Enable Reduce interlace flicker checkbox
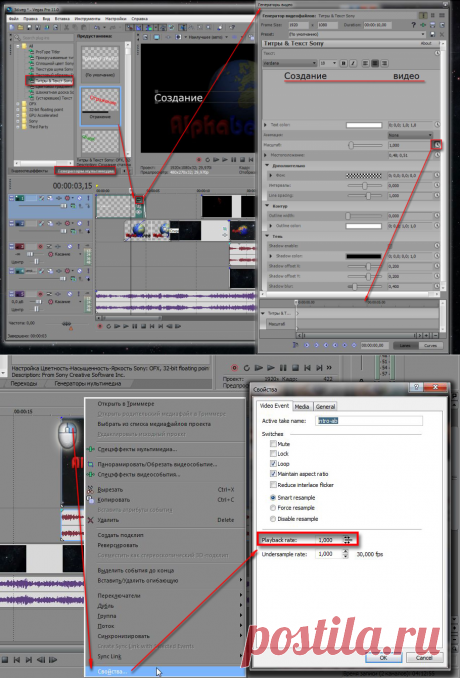The width and height of the screenshot is (460, 678). click(273, 485)
